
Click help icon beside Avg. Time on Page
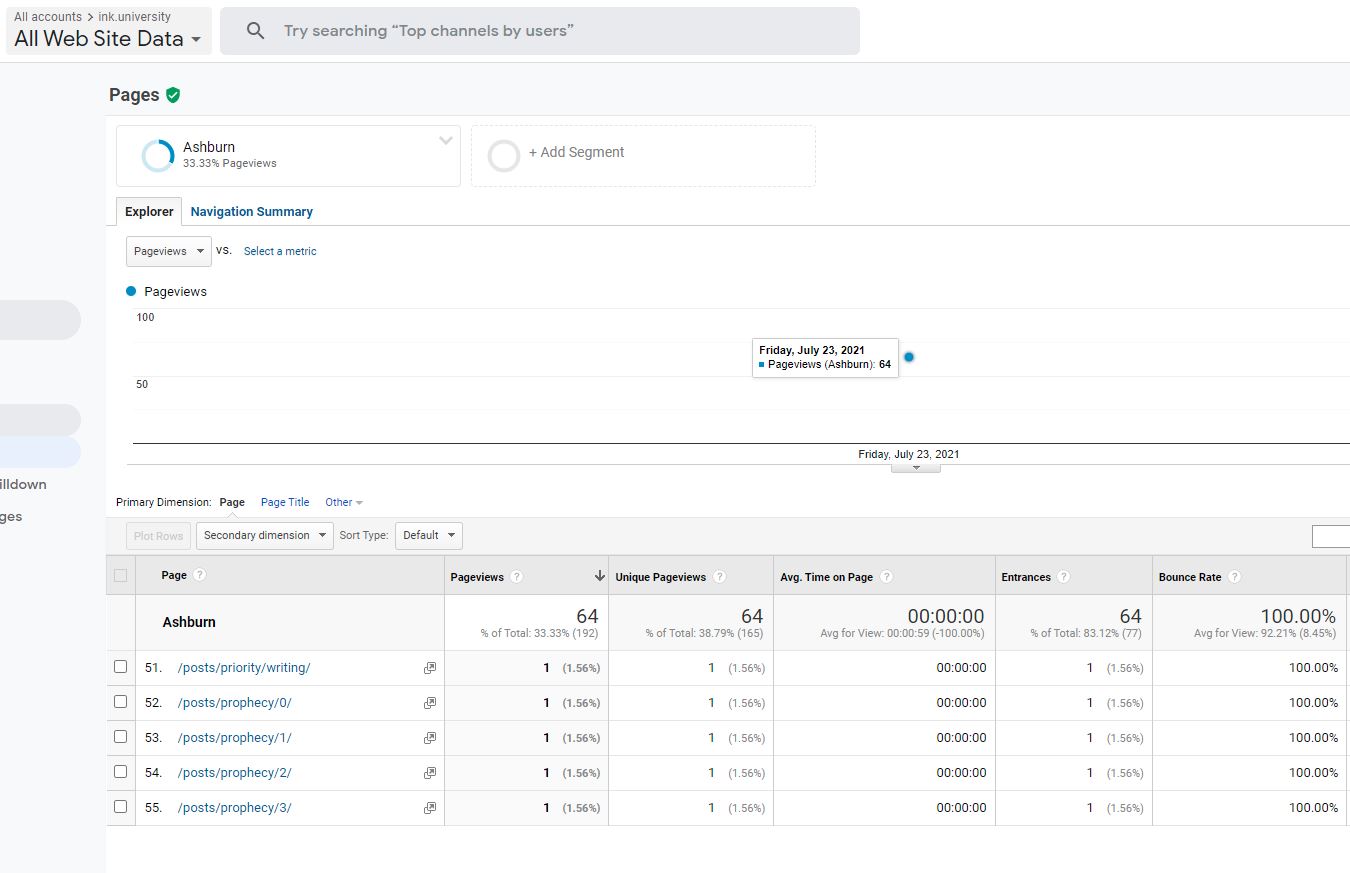point(886,577)
